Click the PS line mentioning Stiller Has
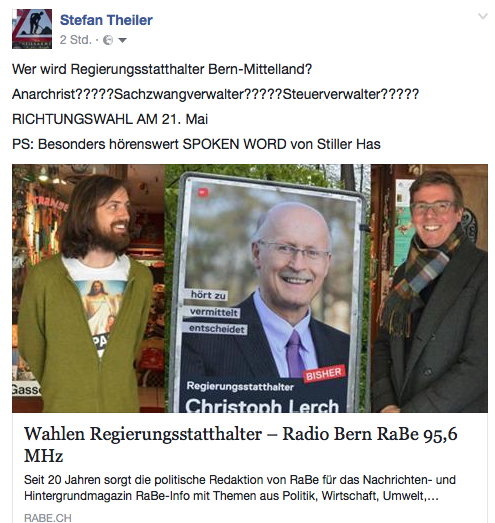 [x=196, y=144]
